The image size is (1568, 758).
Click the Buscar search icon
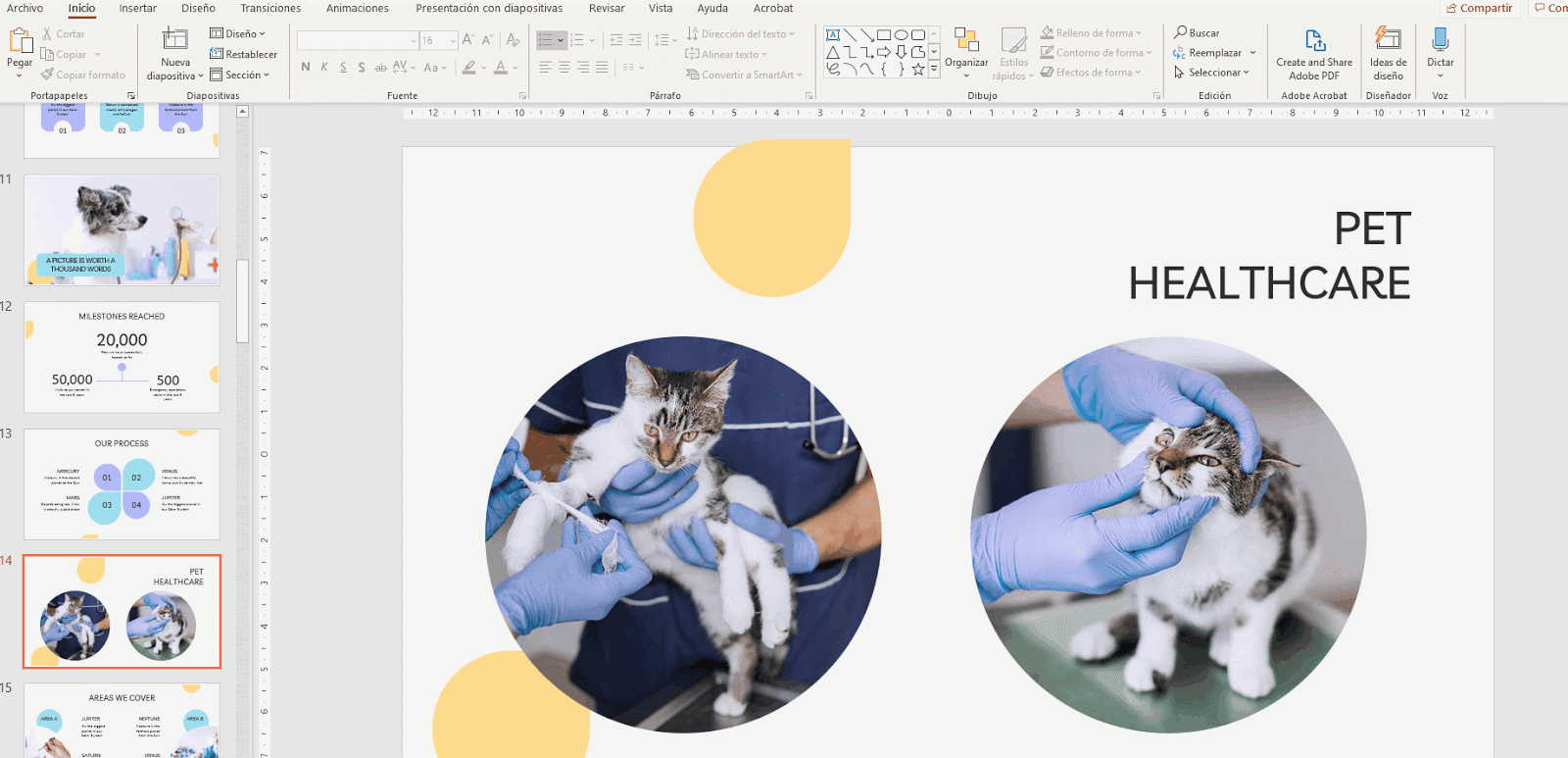pyautogui.click(x=1181, y=32)
